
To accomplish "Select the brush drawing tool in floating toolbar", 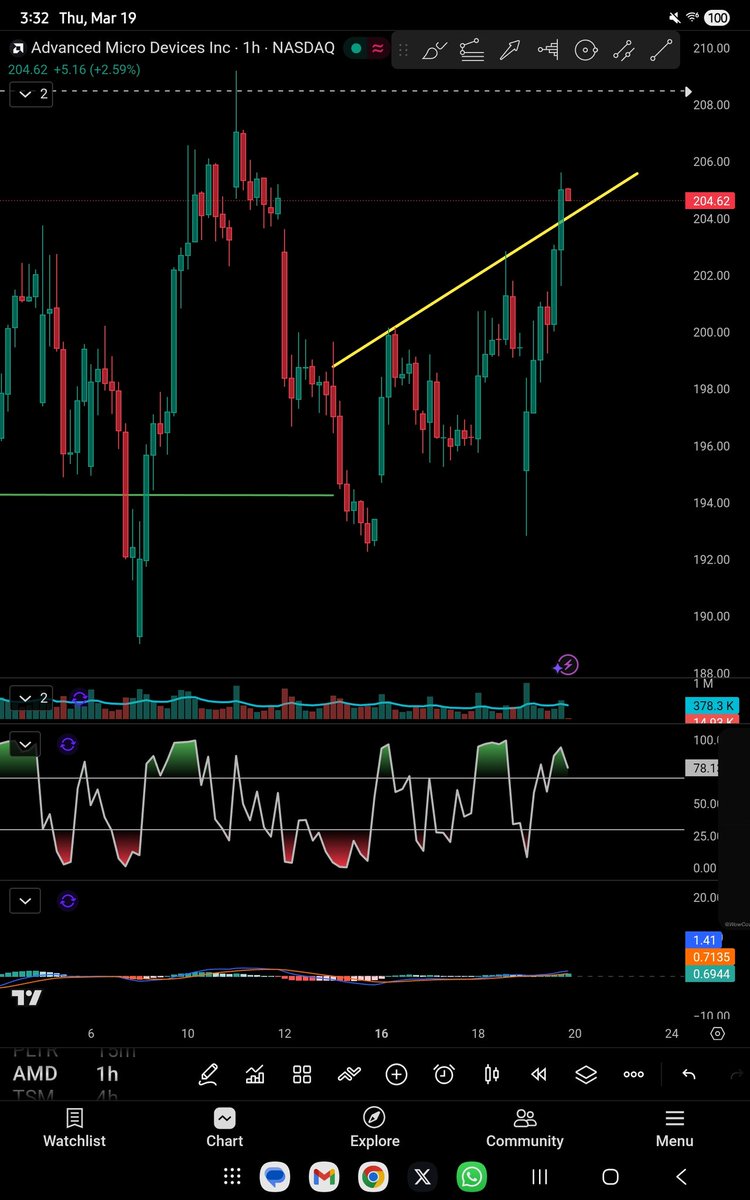I will [x=434, y=49].
